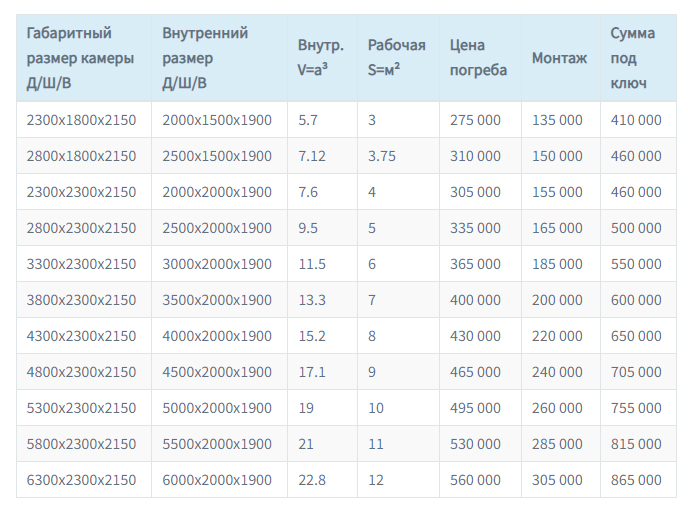The width and height of the screenshot is (688, 510).
Task: Select the cell '4800x2300x2150'
Action: pyautogui.click(x=84, y=372)
